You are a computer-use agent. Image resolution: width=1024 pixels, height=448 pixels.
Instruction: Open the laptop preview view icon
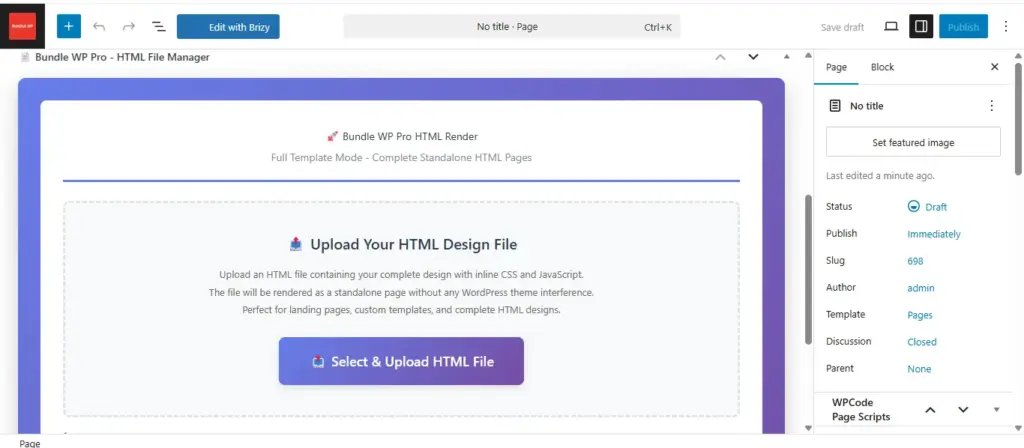coord(891,27)
